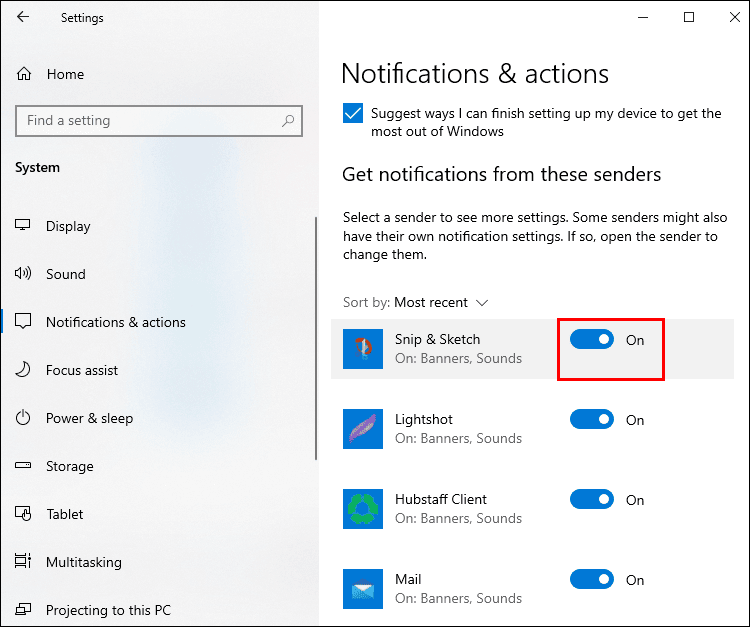Click 'On: Banners, Sounds' under Mail
The height and width of the screenshot is (627, 750).
click(x=458, y=598)
